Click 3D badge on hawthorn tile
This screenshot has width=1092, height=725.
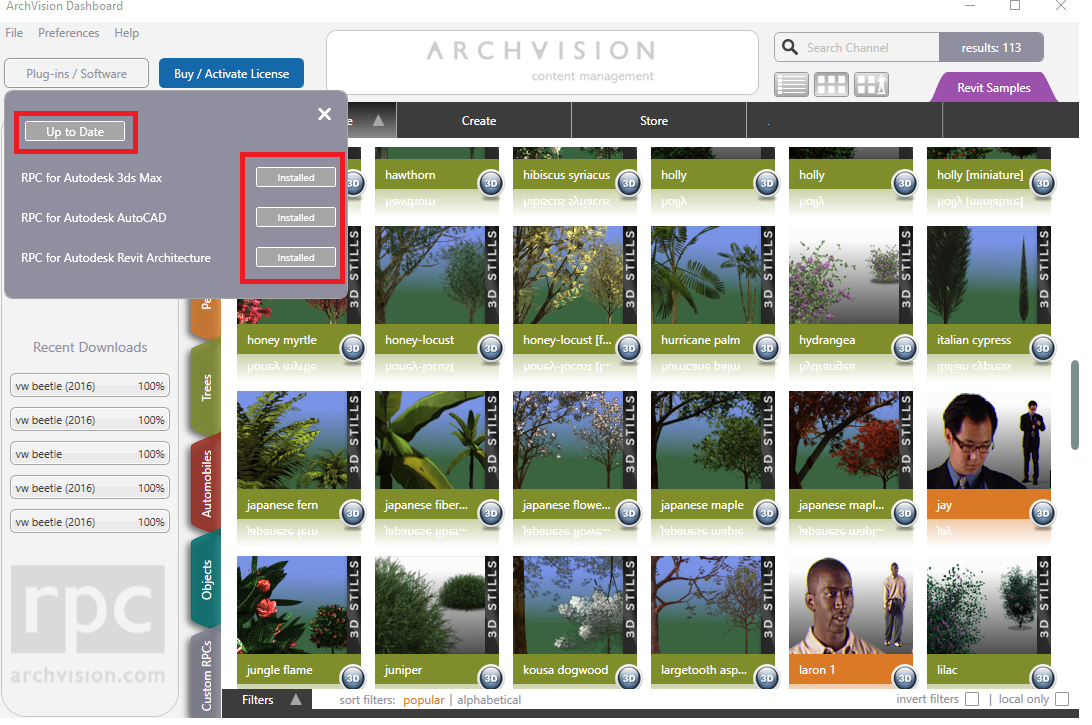(491, 184)
